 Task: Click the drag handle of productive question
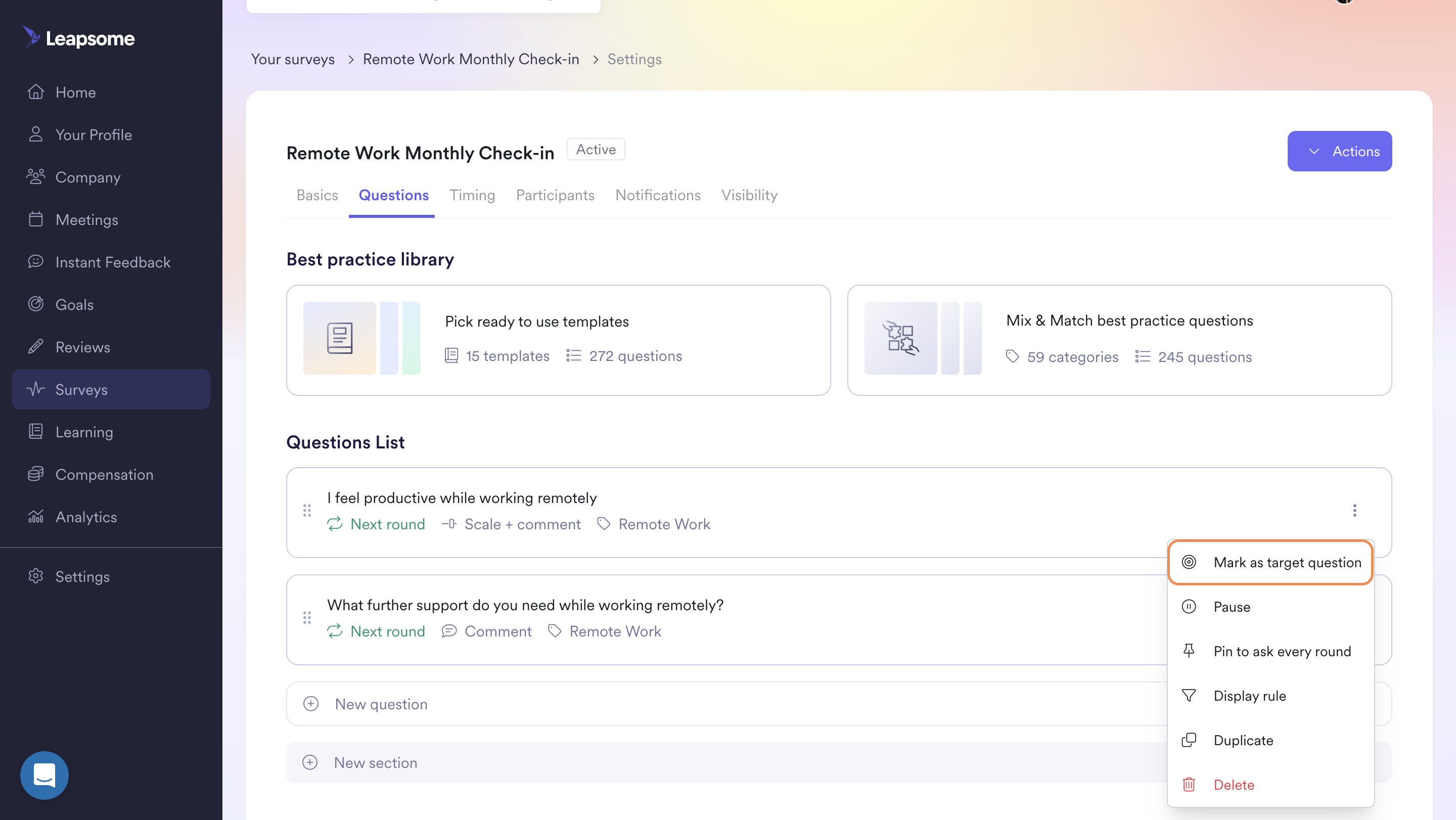pyautogui.click(x=307, y=510)
